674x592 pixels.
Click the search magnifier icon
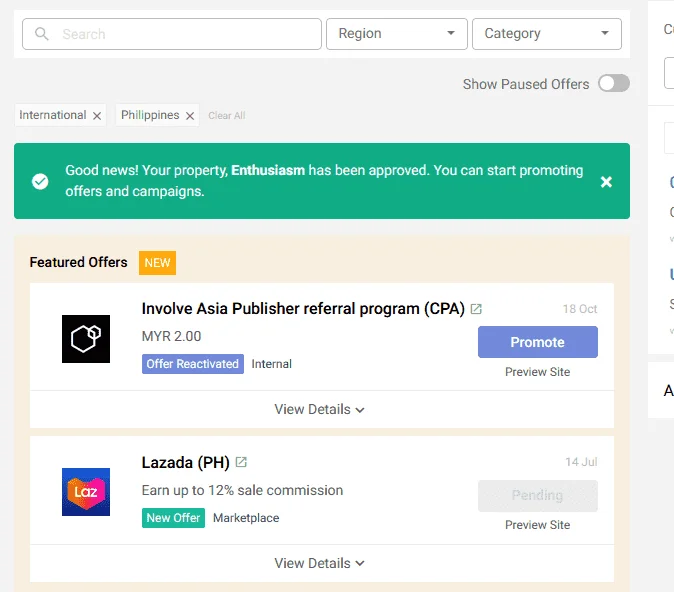pyautogui.click(x=42, y=34)
